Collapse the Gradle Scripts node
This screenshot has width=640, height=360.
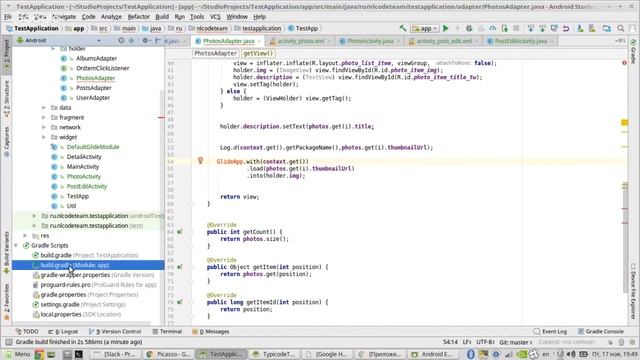(16, 245)
